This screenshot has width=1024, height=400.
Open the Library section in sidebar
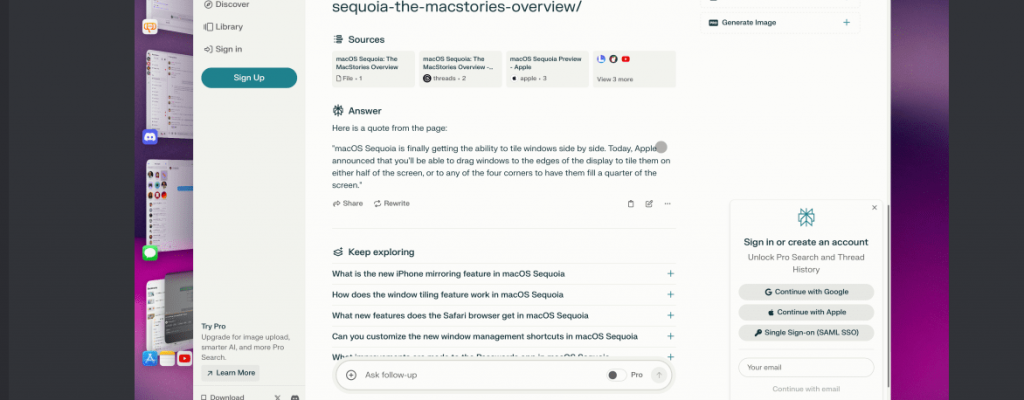point(228,27)
